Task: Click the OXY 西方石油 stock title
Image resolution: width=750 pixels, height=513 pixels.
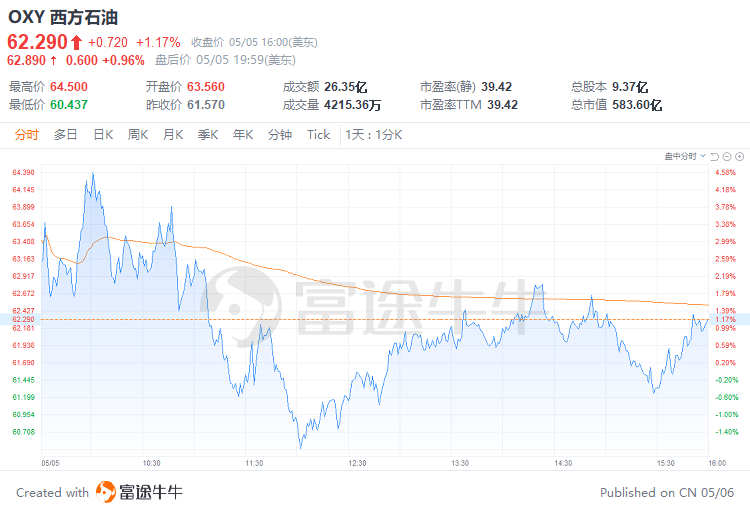Action: click(x=63, y=18)
